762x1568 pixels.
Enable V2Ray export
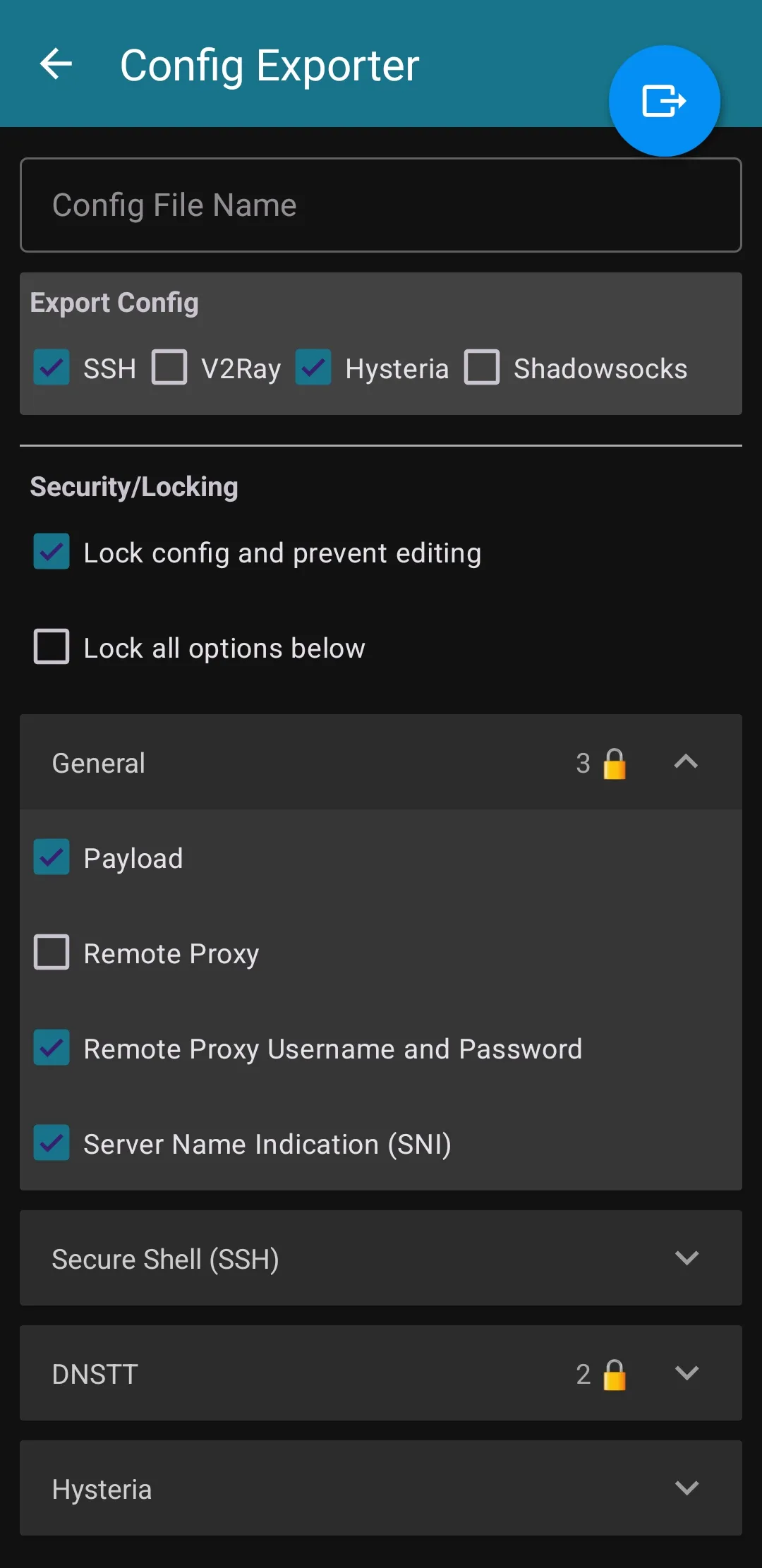pyautogui.click(x=170, y=368)
